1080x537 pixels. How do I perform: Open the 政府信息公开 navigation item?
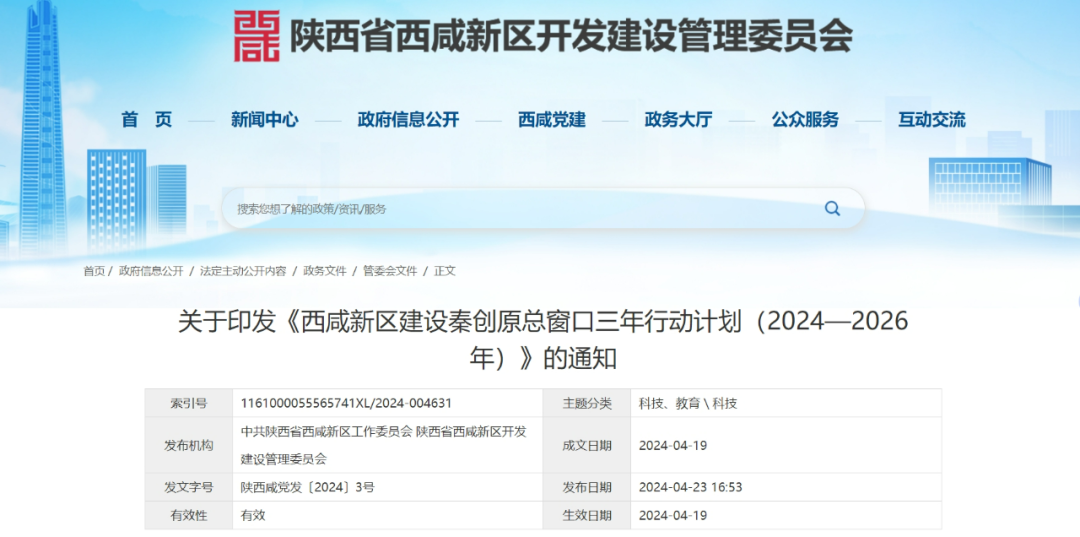(408, 120)
